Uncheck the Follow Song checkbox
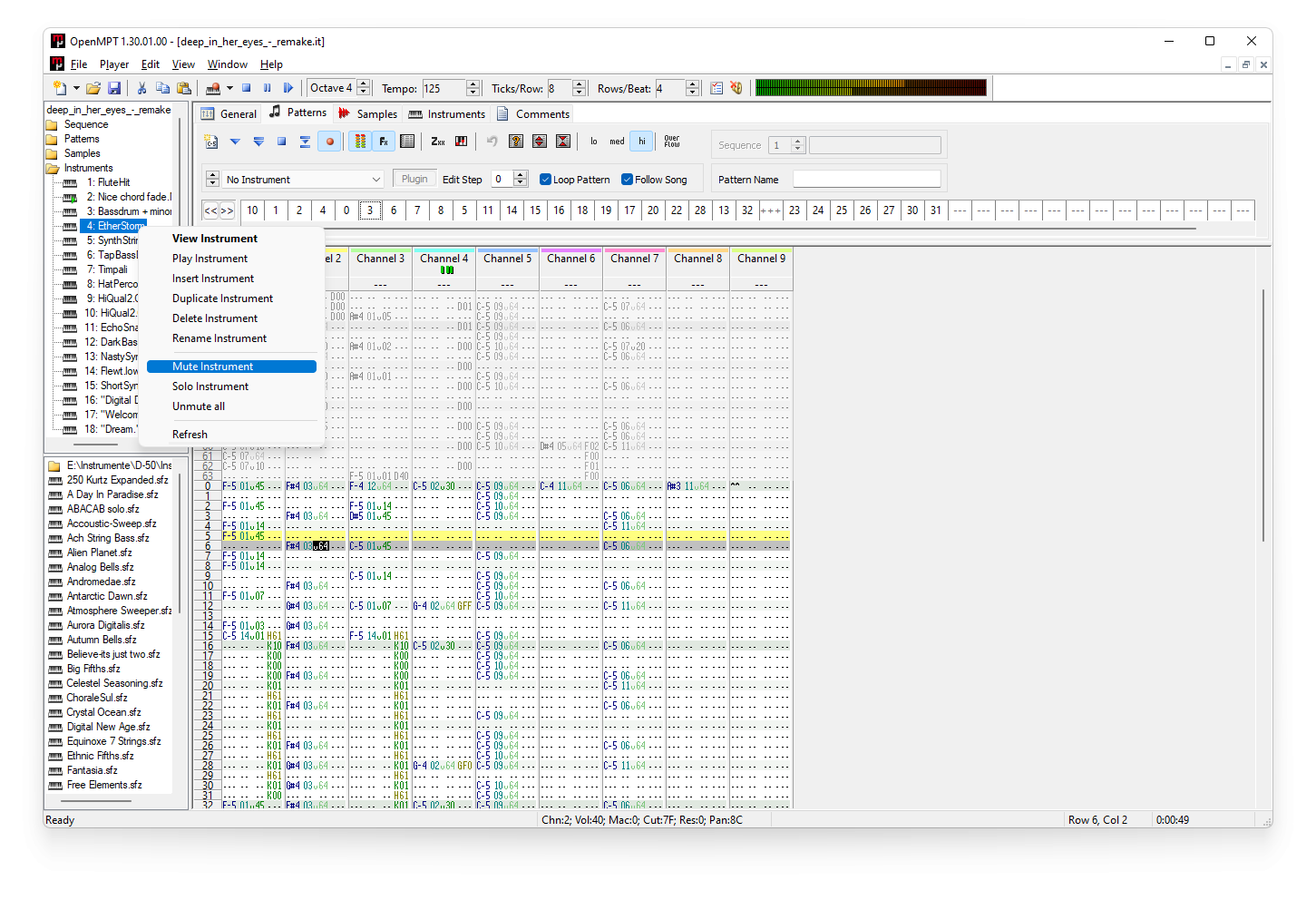 [627, 180]
